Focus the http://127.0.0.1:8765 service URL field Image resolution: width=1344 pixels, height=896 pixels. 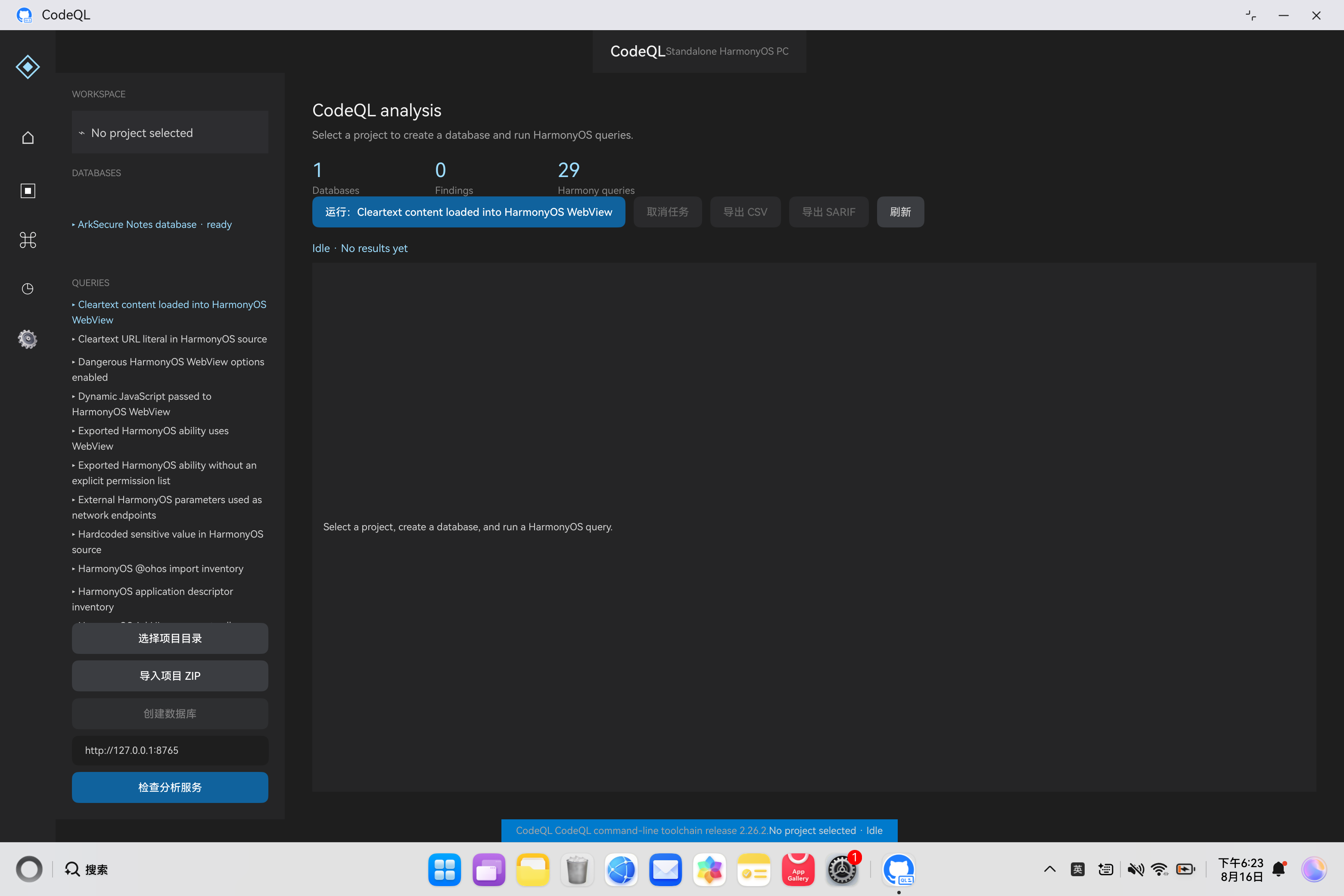point(170,750)
